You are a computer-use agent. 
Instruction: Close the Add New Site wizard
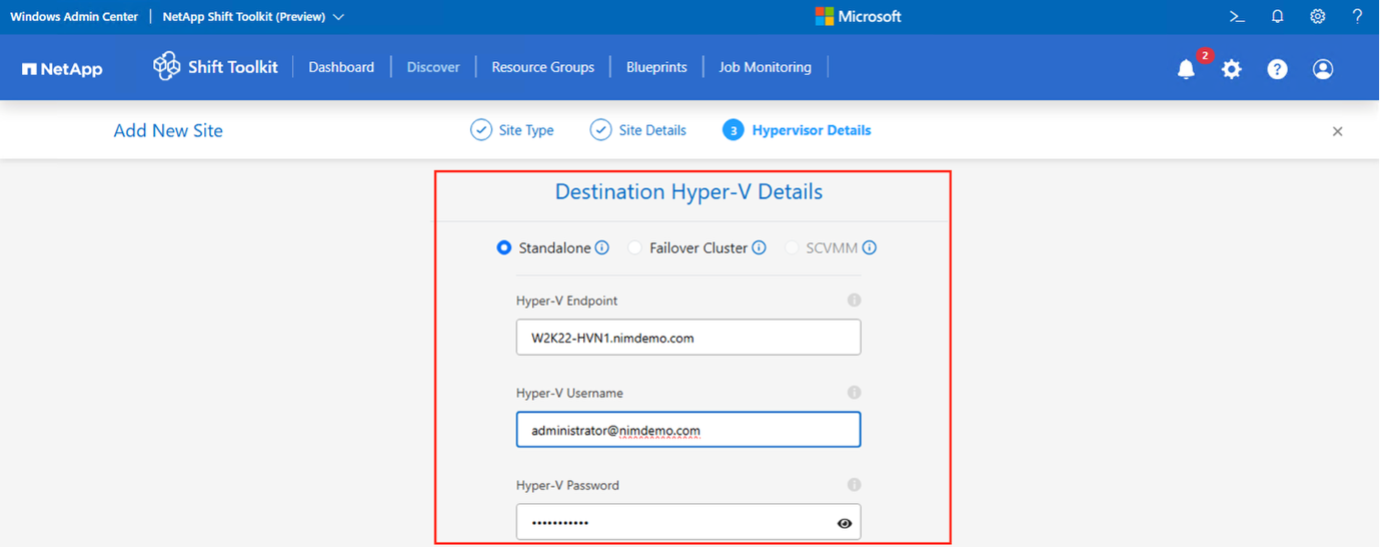1337,131
